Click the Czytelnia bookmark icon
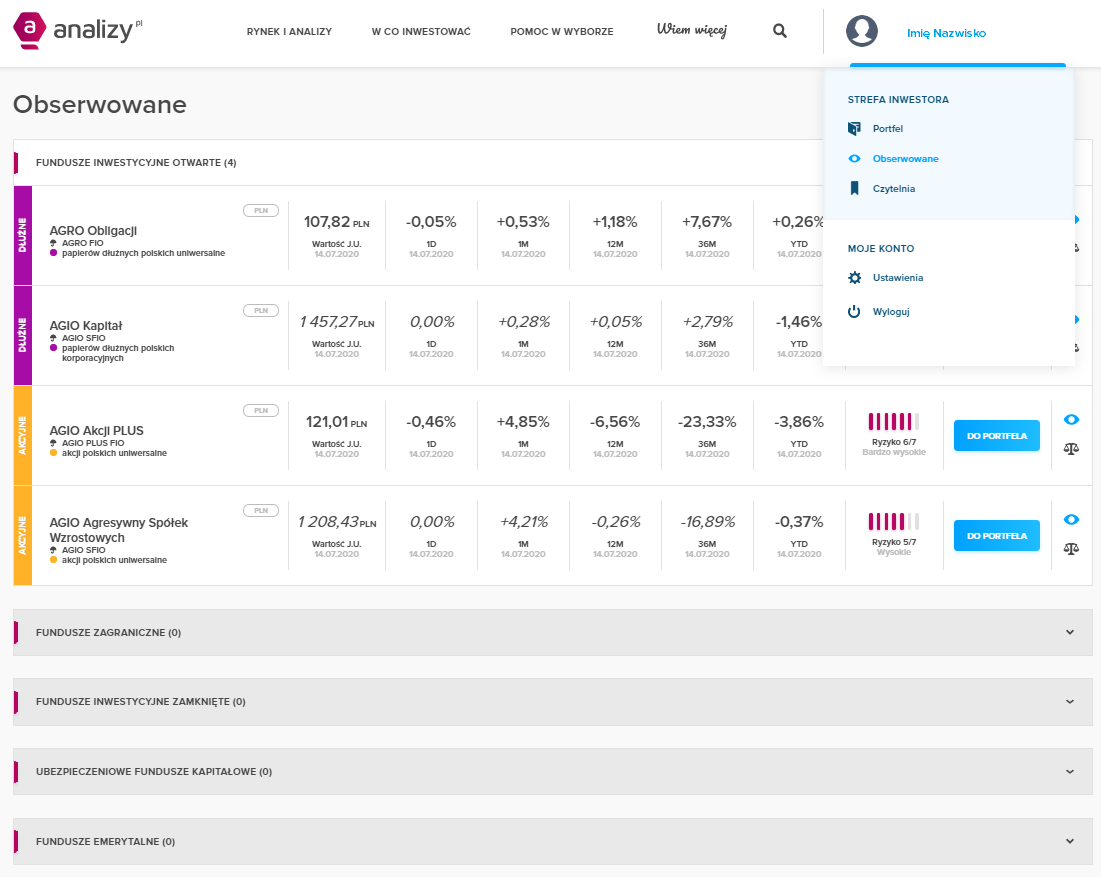This screenshot has width=1101, height=877. [854, 188]
